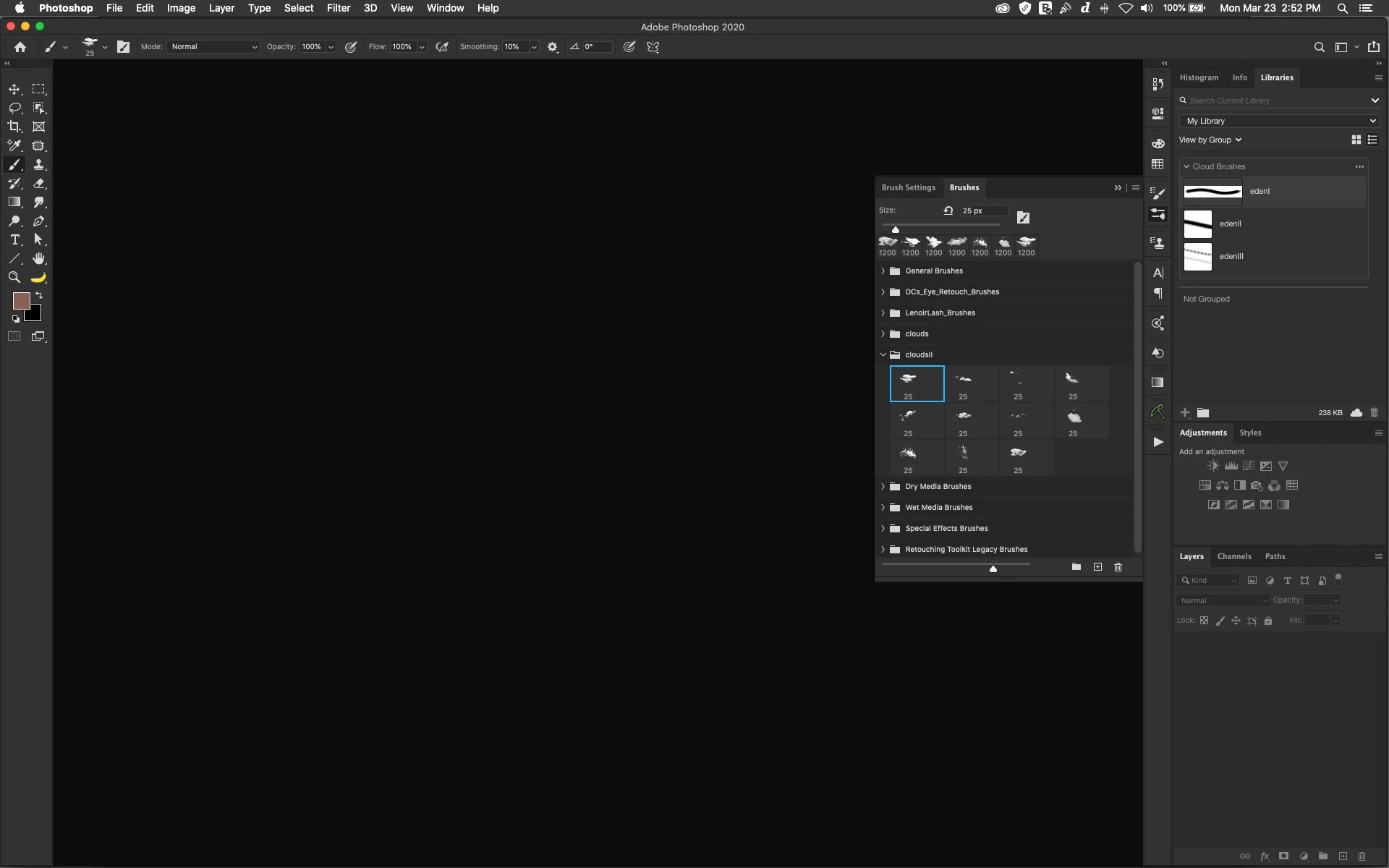Screen dimensions: 1389x868
Task: Toggle pressure for opacity button
Action: tap(351, 47)
